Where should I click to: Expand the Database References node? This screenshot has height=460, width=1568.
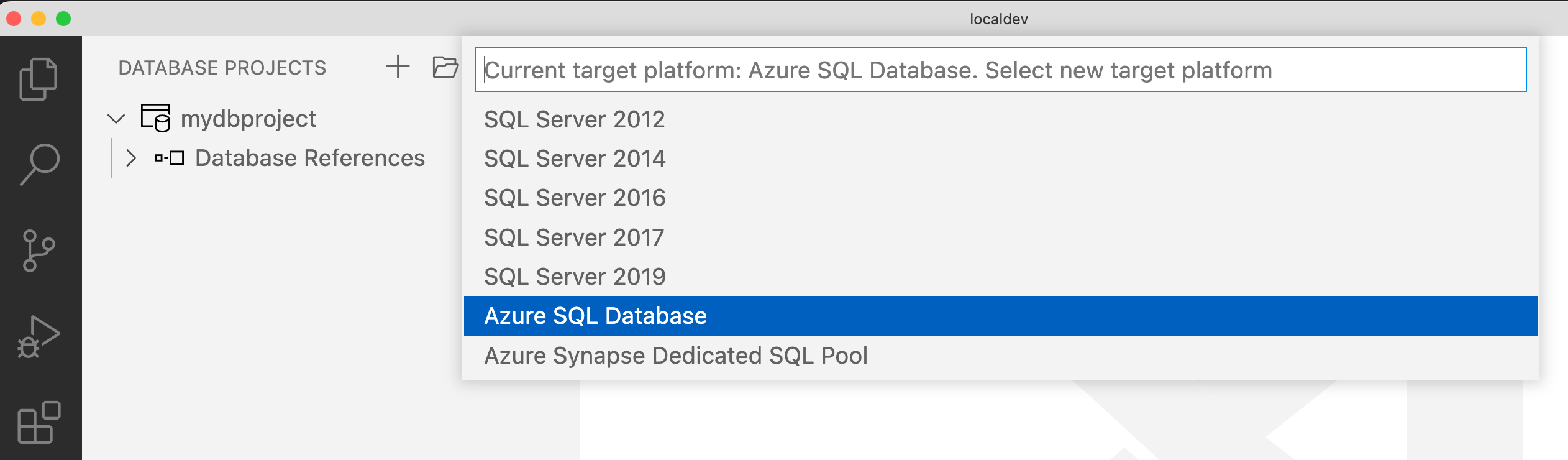coord(130,158)
